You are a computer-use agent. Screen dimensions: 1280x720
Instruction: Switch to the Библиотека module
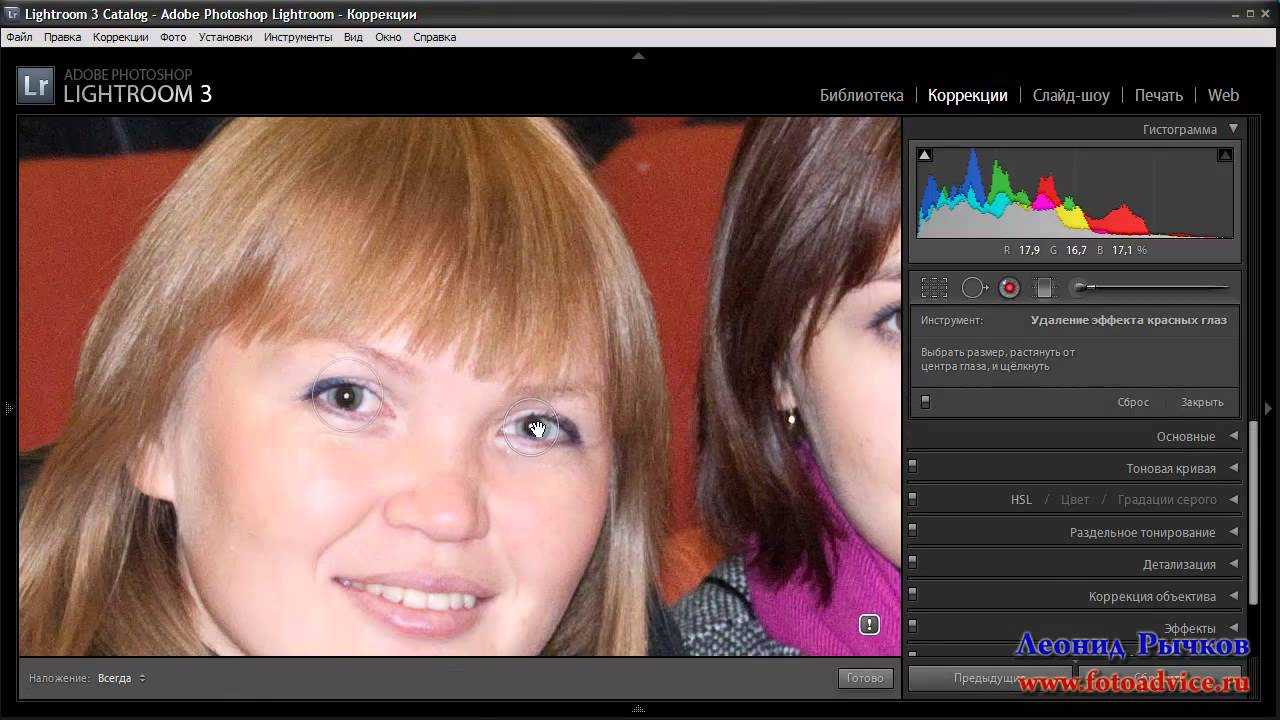(x=861, y=96)
